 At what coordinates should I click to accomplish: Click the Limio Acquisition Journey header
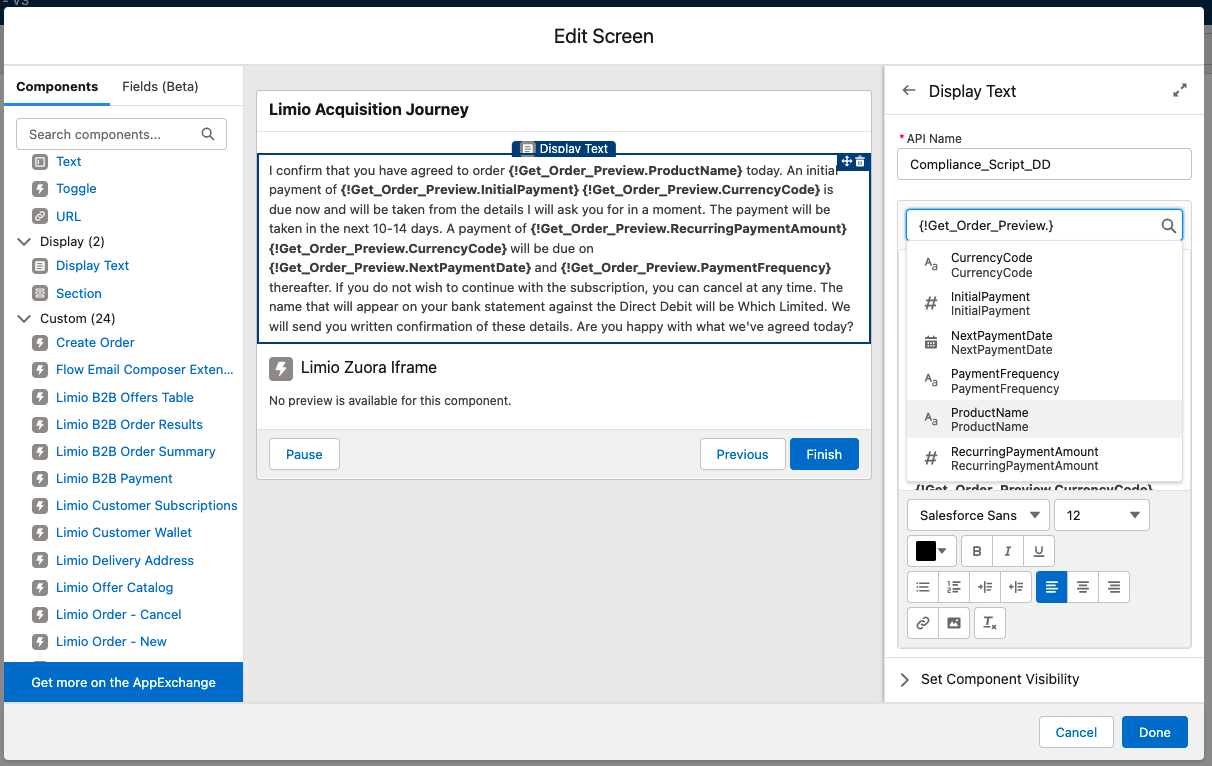click(369, 110)
